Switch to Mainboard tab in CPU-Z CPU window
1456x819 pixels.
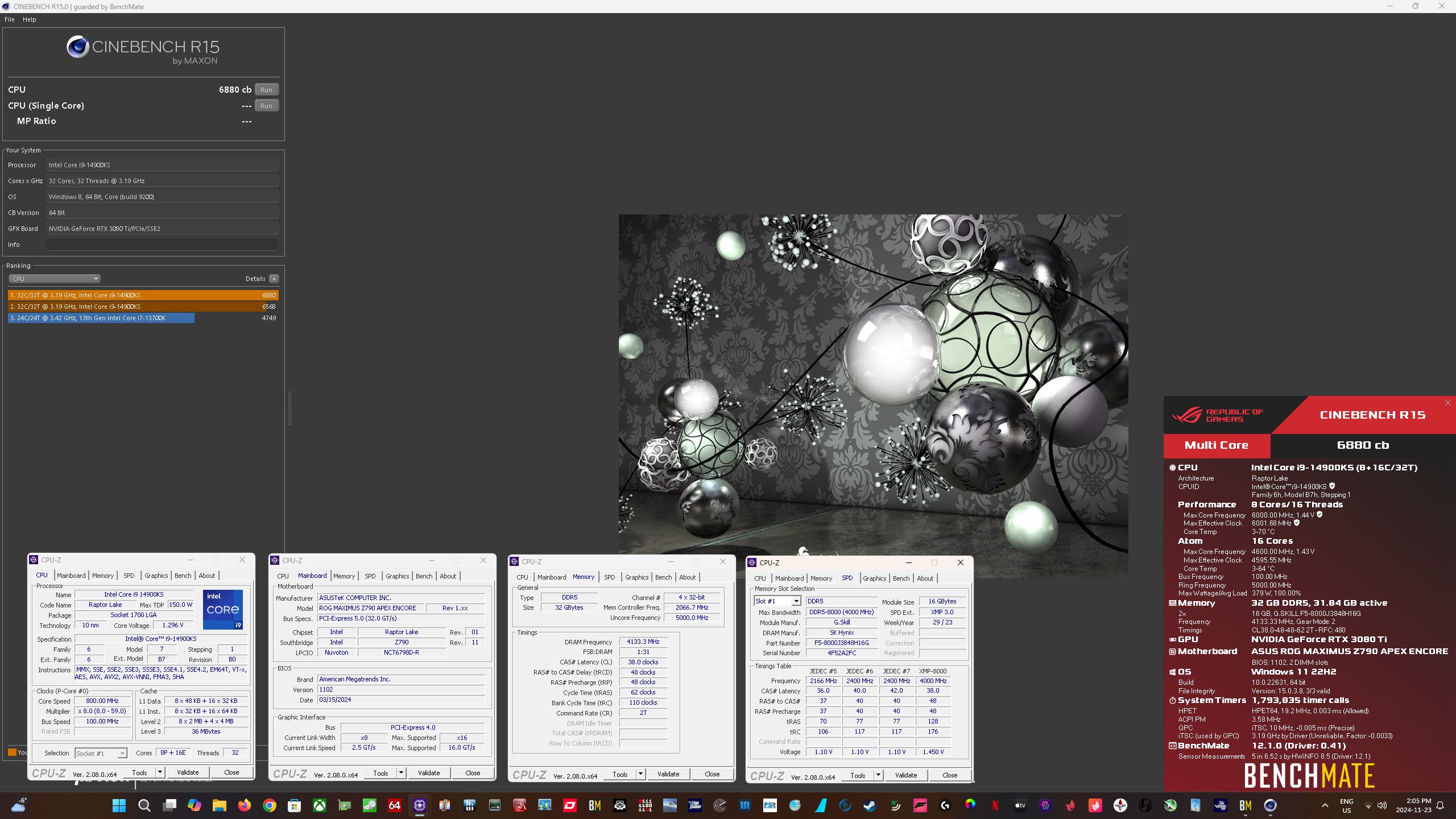tap(71, 576)
